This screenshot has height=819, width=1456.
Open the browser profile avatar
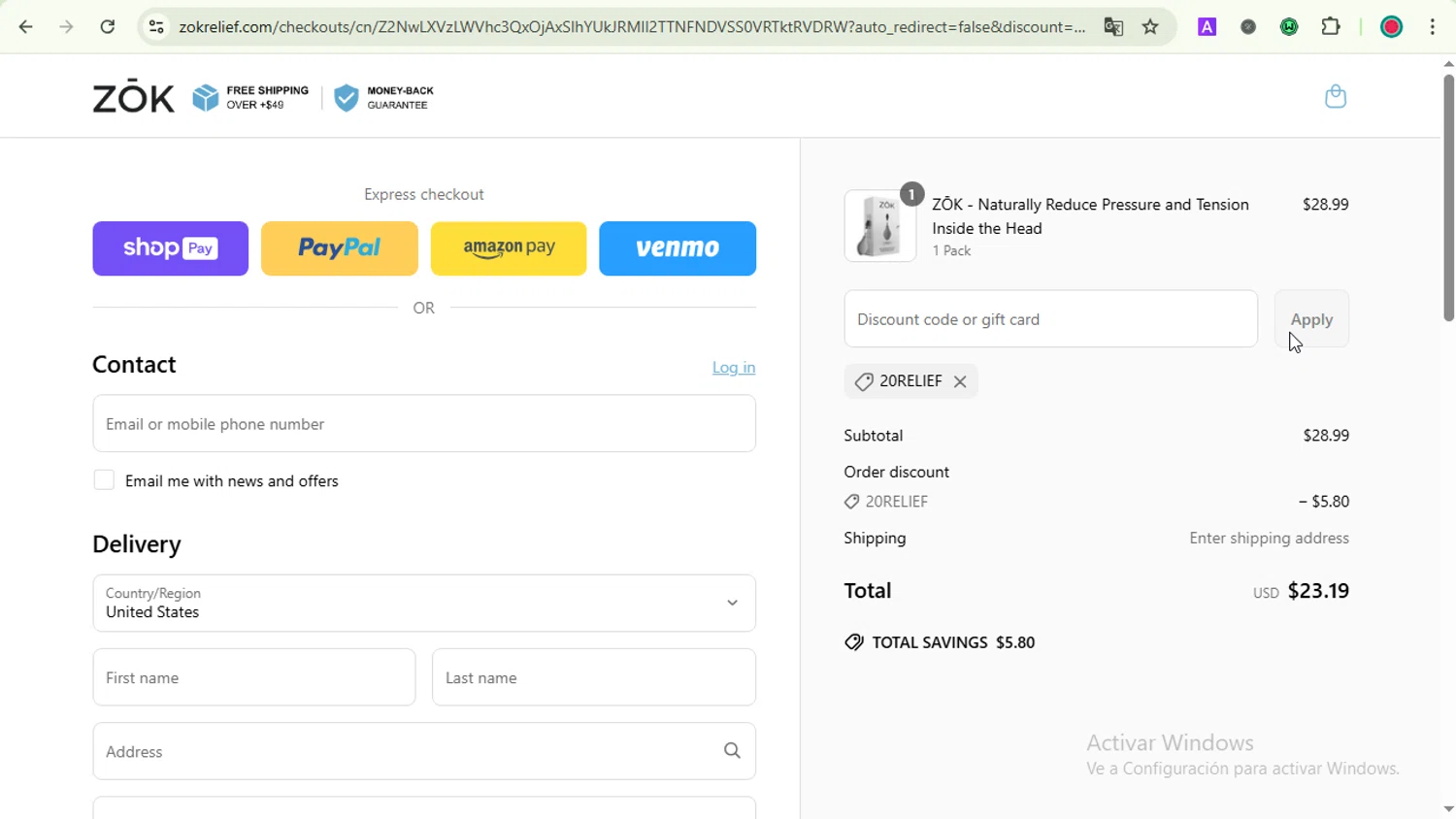pos(1392,27)
